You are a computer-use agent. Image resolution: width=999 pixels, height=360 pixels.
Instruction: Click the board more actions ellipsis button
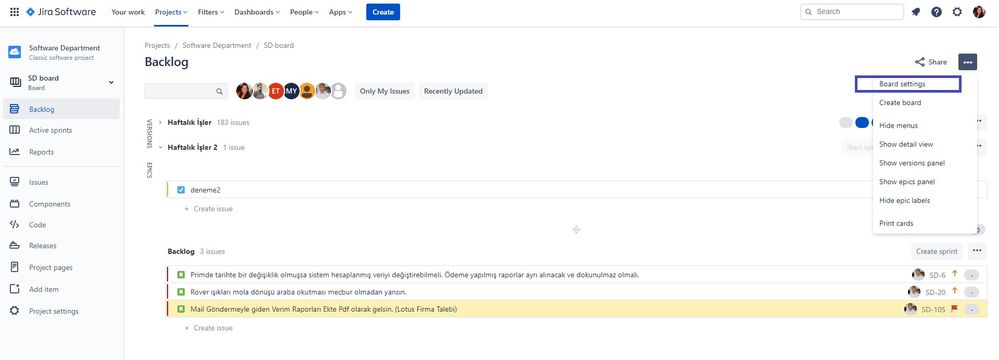pos(968,62)
